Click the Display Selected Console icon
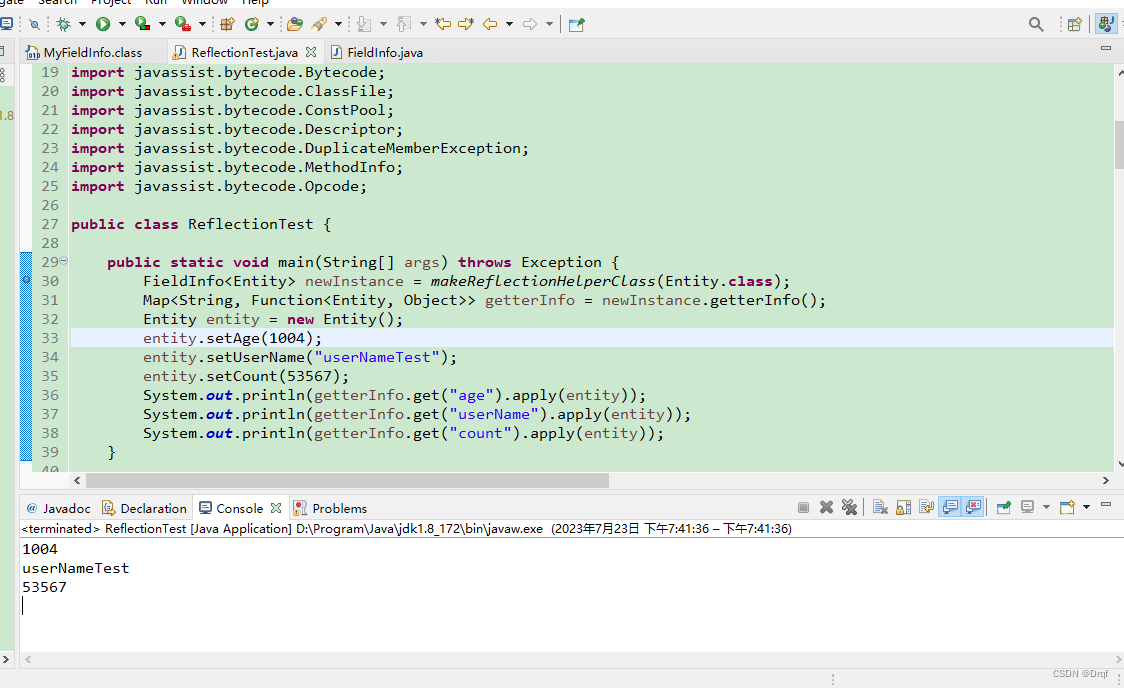Screen dimensions: 1124x688 (x=1027, y=507)
